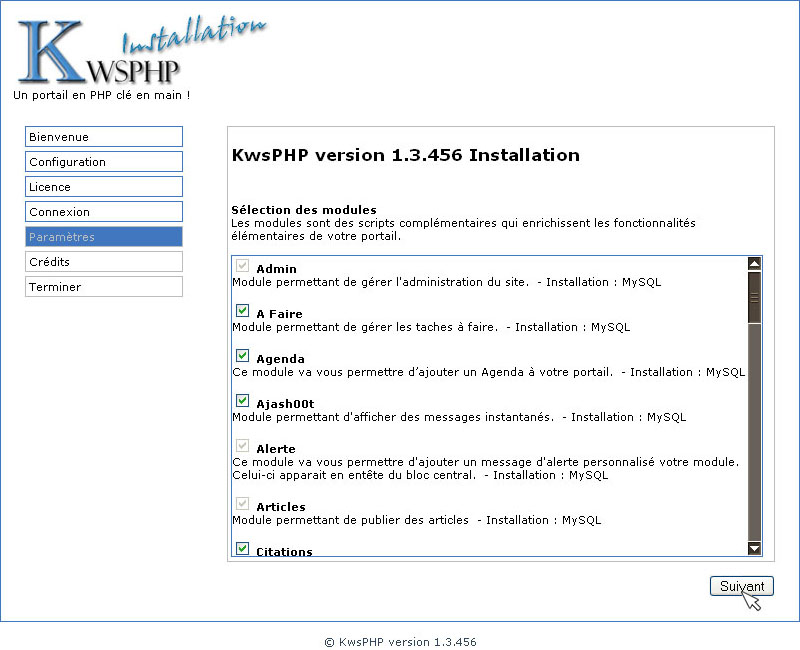Toggle the Admin module checkbox
800x650 pixels.
242,265
